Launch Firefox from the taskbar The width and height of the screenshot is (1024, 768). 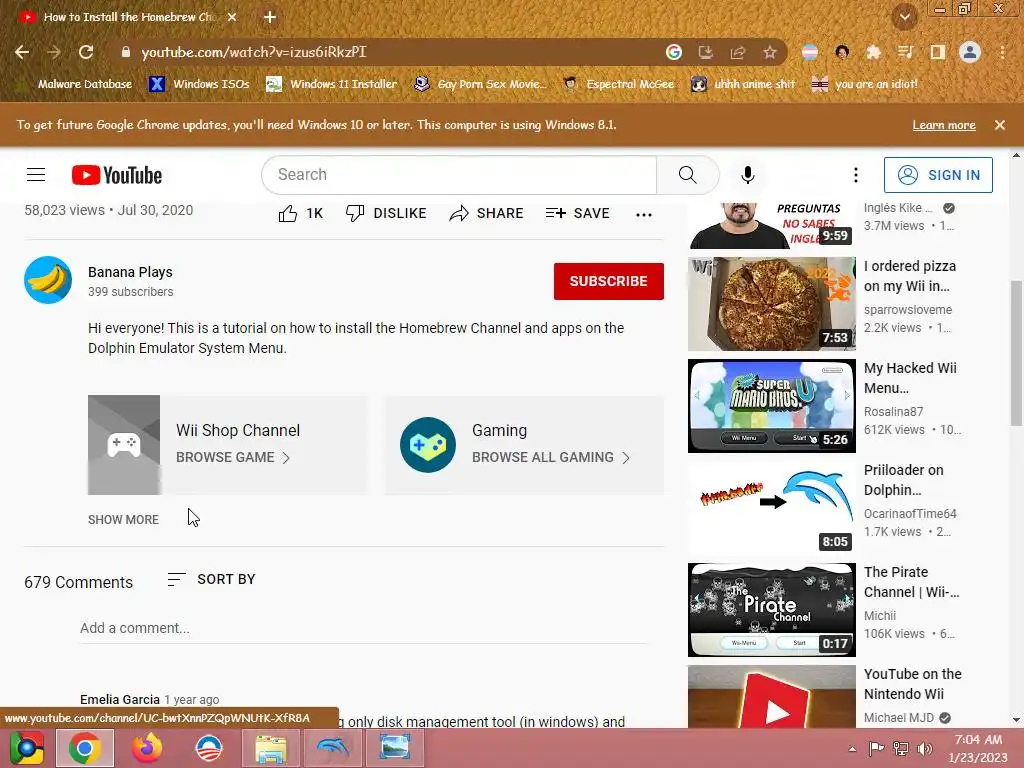tap(147, 748)
